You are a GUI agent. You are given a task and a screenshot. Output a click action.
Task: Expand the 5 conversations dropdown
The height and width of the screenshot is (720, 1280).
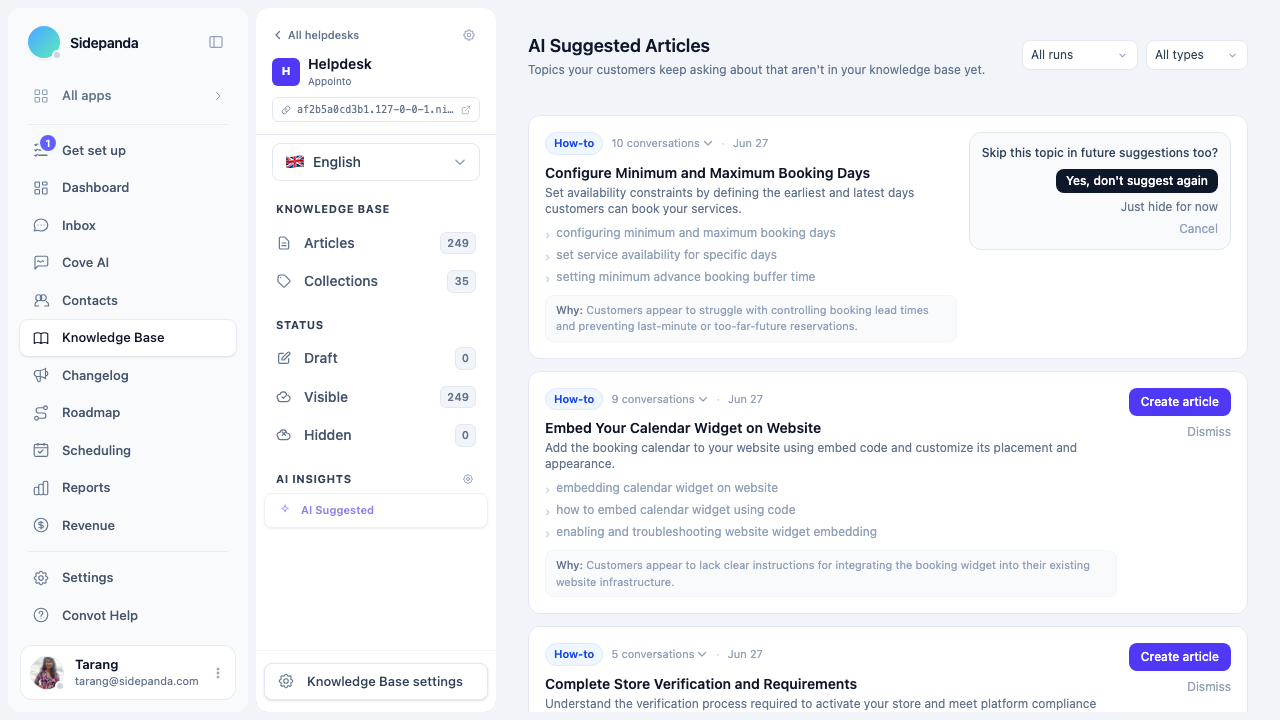coord(660,654)
